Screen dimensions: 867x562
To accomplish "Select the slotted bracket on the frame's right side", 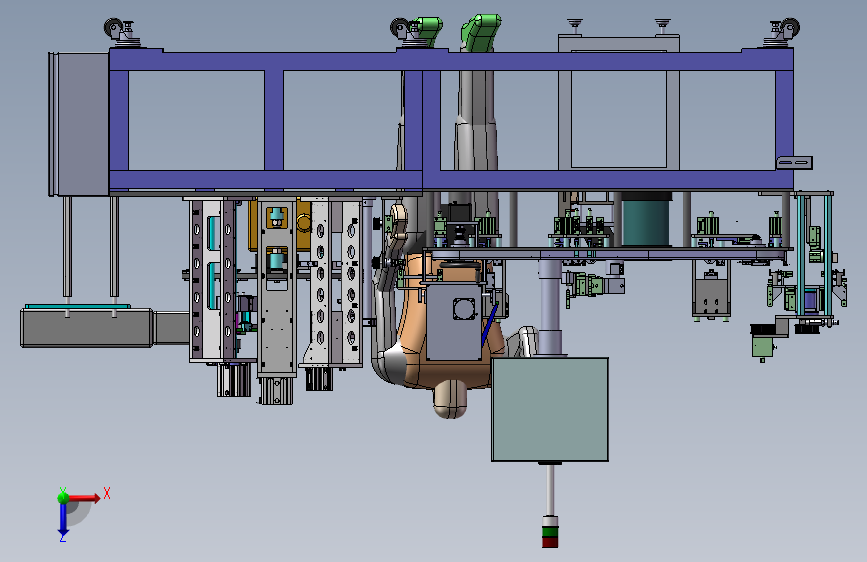I will pos(795,163).
